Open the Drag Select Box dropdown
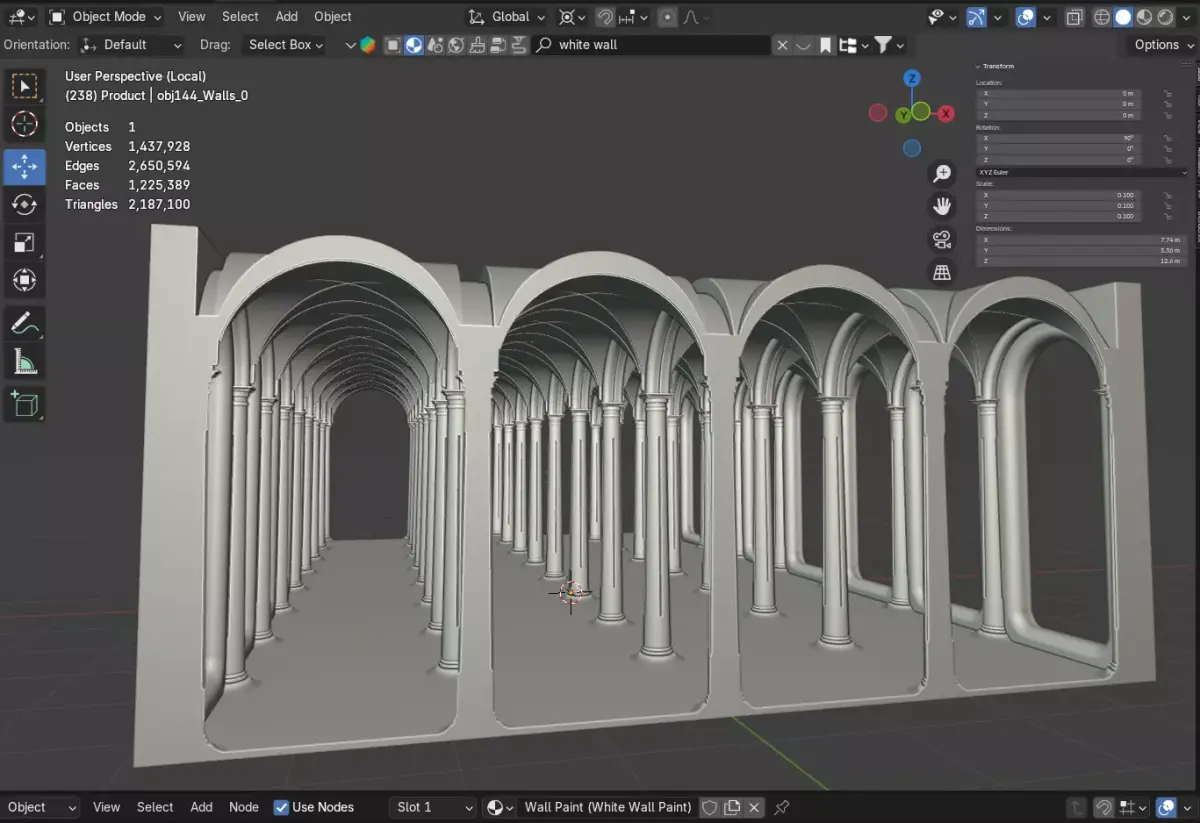Screen dimensions: 1200x823 (285, 45)
